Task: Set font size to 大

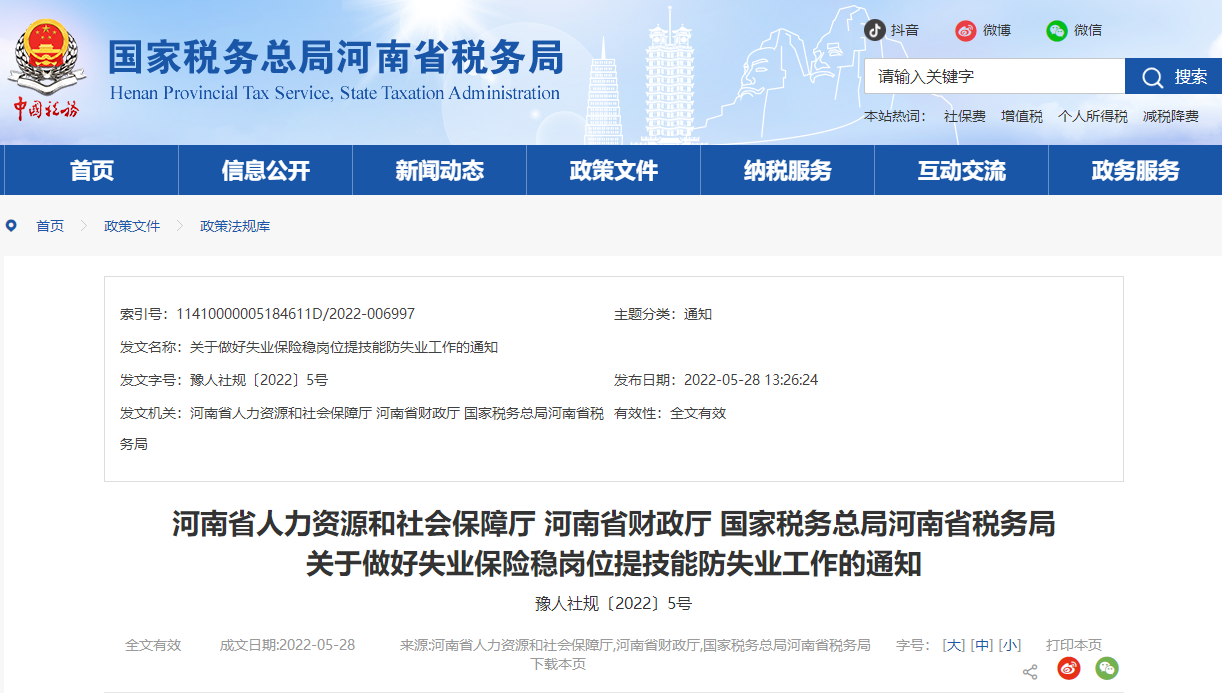Action: 952,645
